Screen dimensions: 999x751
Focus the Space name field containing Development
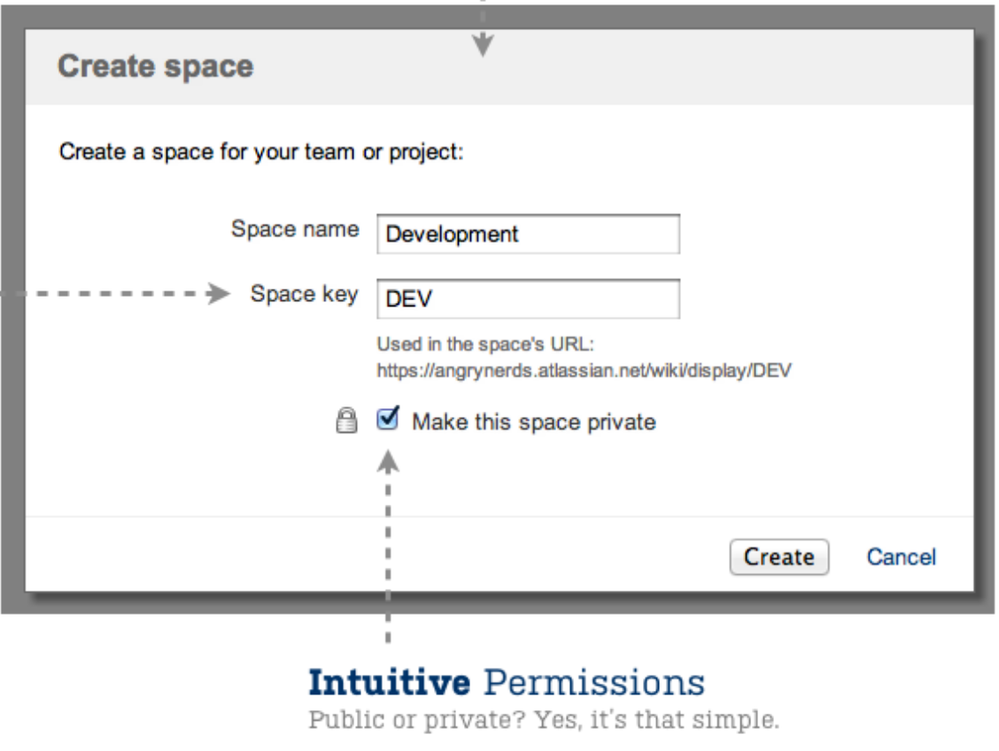528,234
